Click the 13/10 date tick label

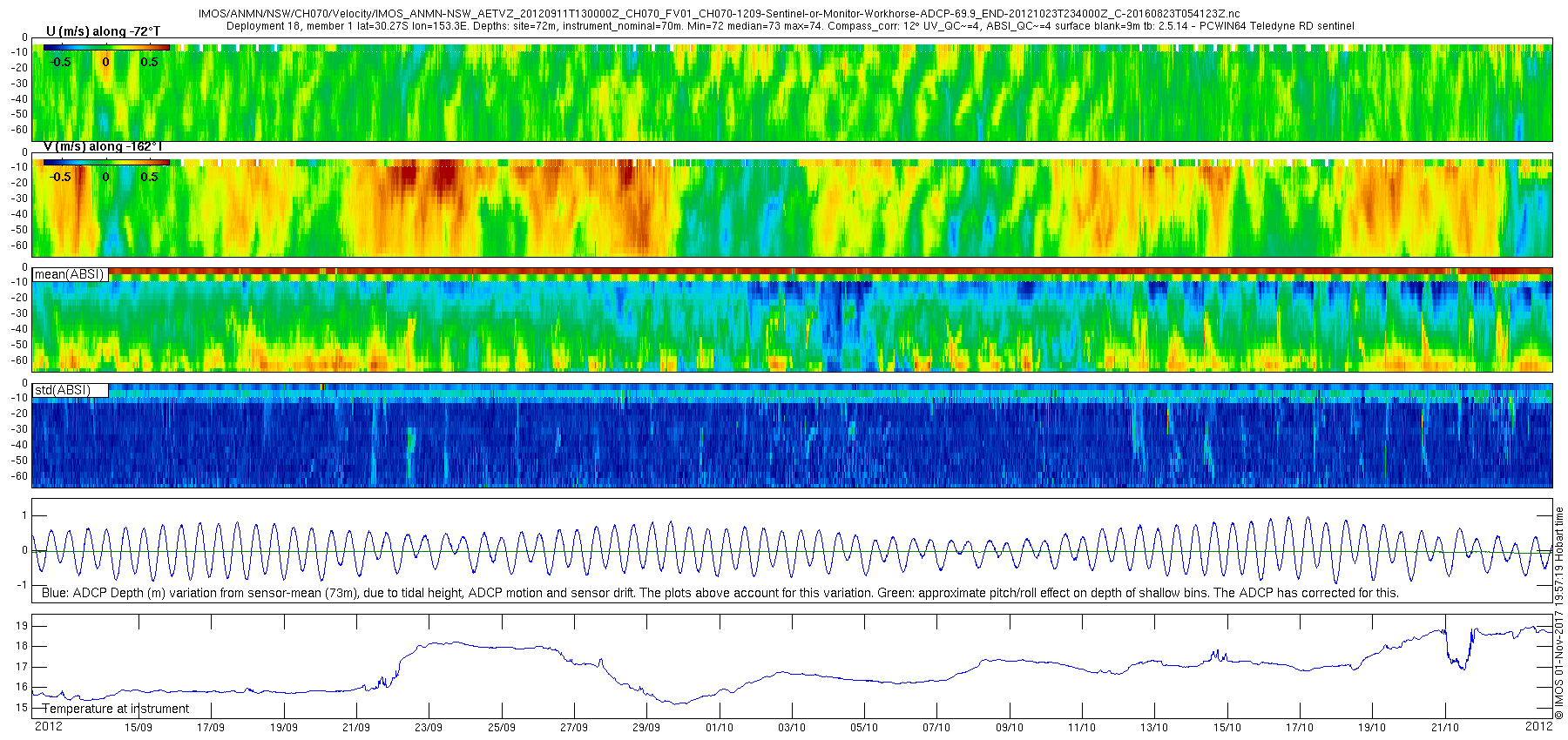[1154, 728]
